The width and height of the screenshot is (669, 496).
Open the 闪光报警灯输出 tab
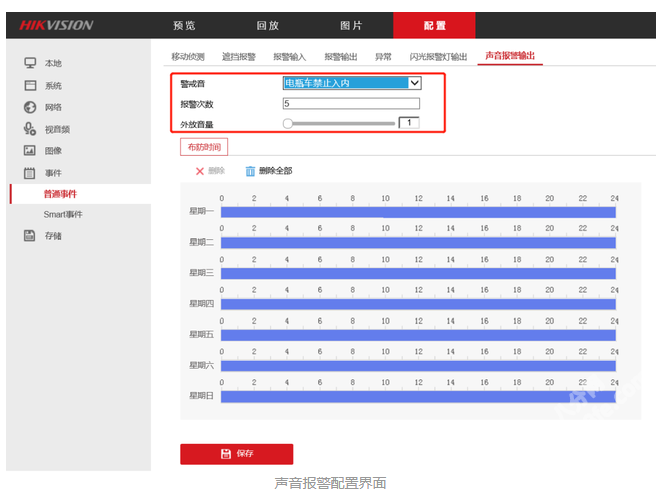(438, 57)
